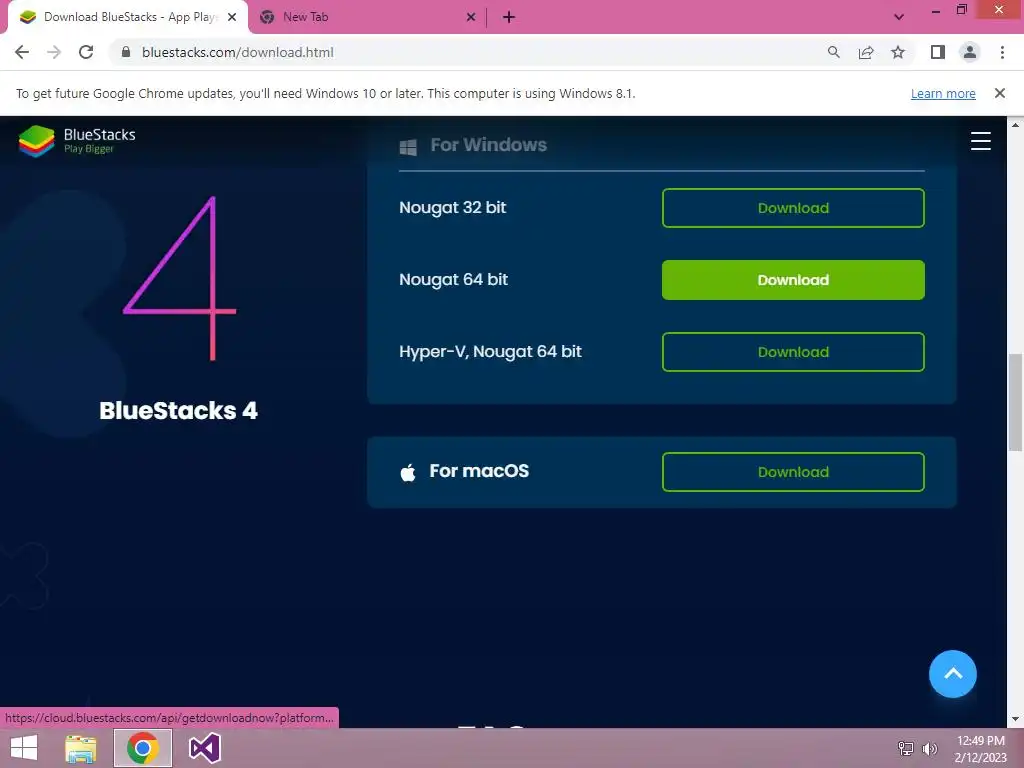Viewport: 1024px width, 768px height.
Task: Click the "BlueStacks 4" heading
Action: [x=178, y=411]
